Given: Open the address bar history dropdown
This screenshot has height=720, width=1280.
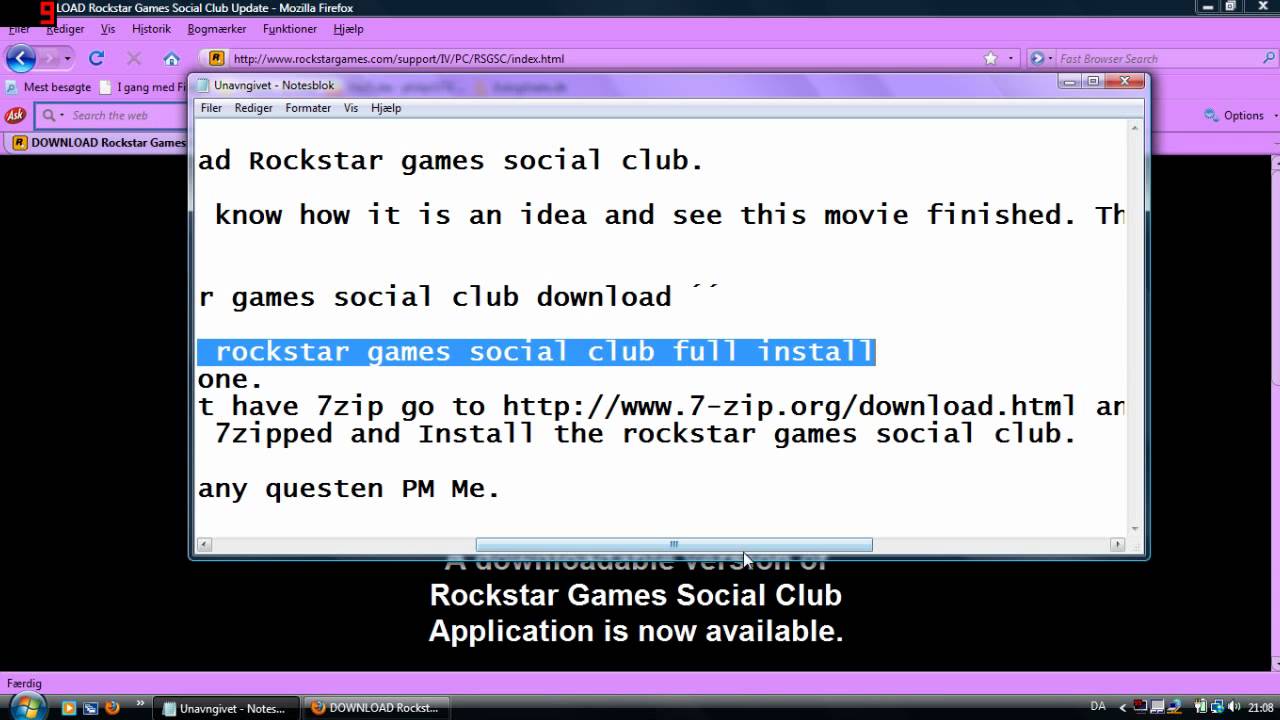Looking at the screenshot, I should point(1010,58).
